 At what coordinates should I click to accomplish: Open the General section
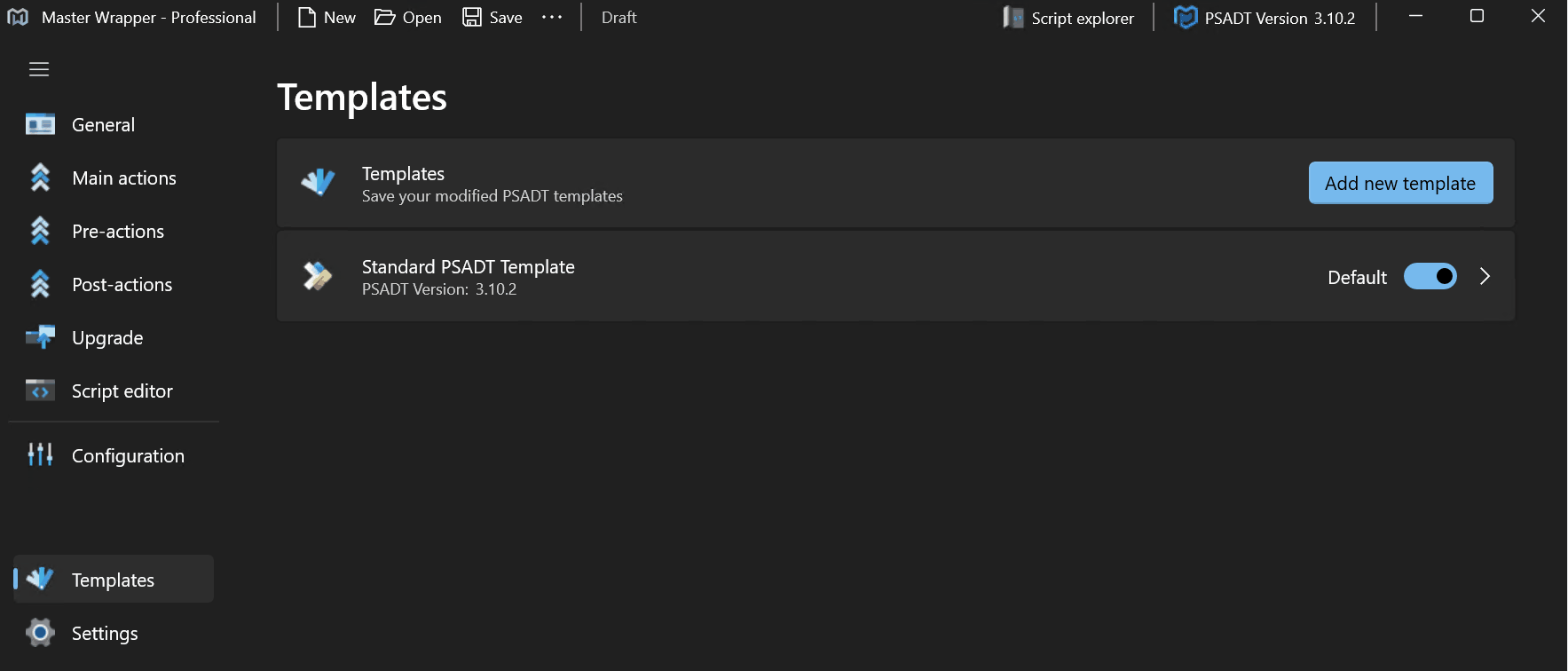click(114, 124)
